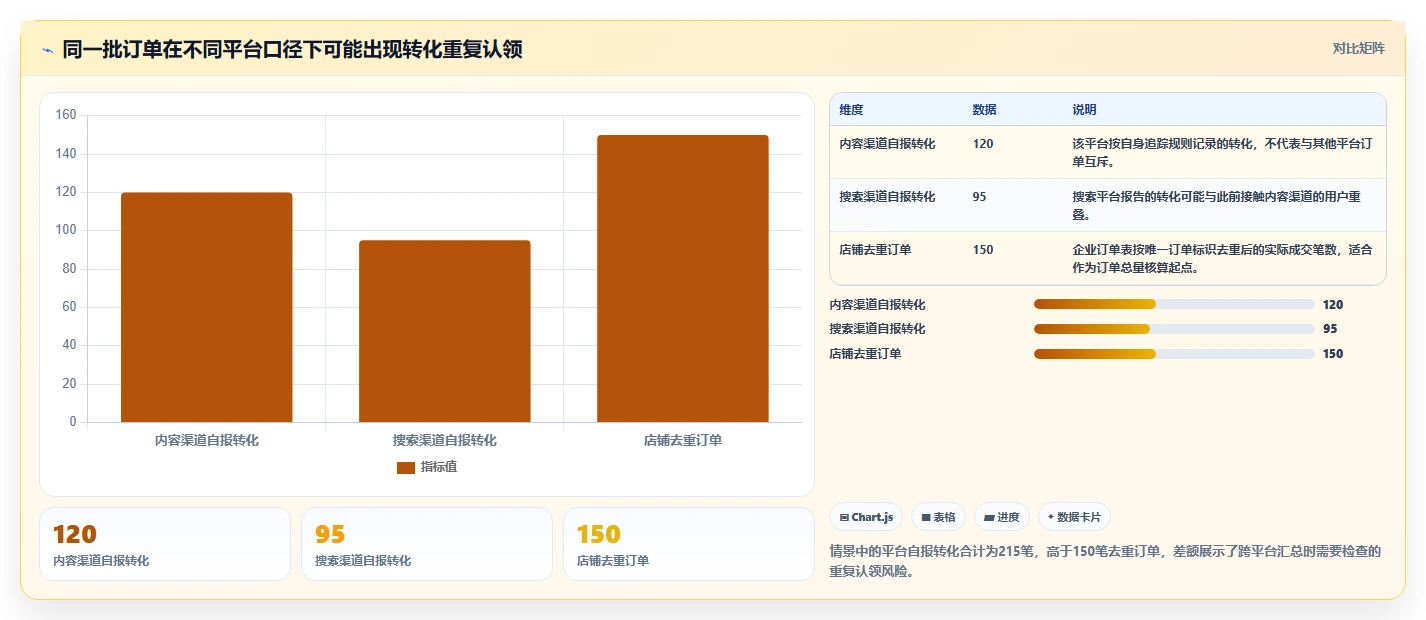Screen dimensions: 1426x620
Task: Click the 搜索渠道自报转化 bar in the chart
Action: 444,331
